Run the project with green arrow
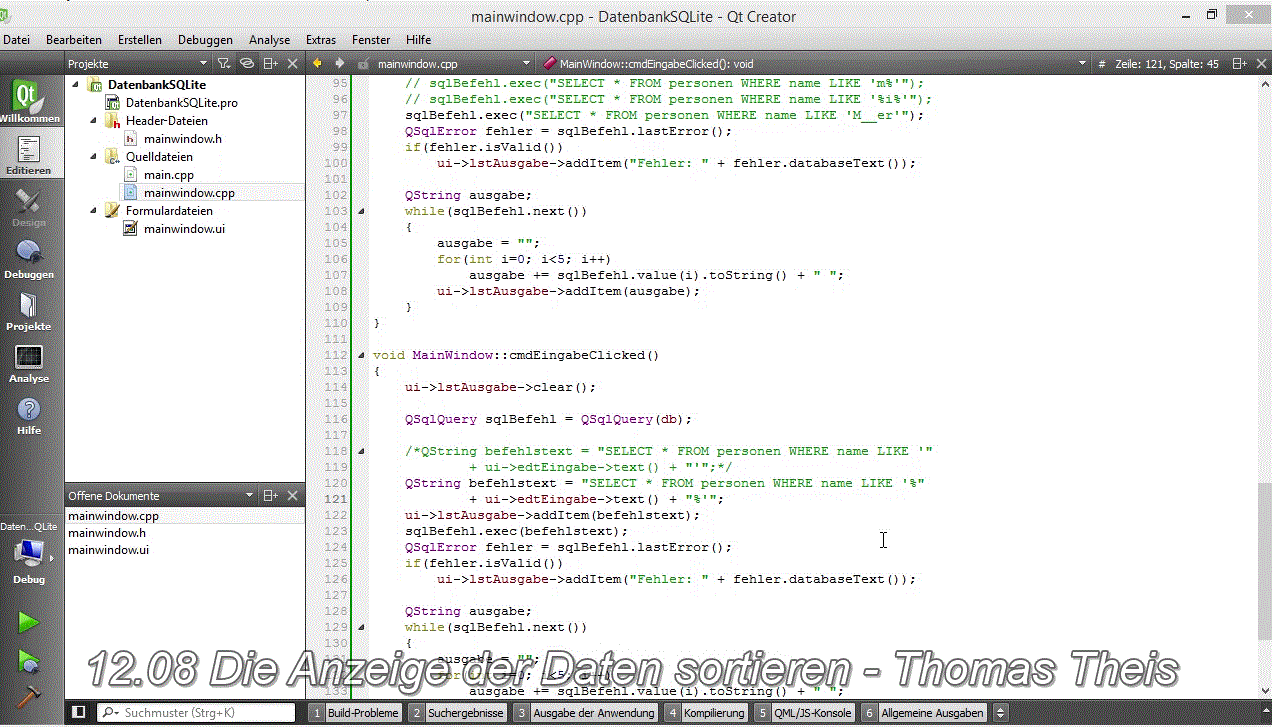Image resolution: width=1272 pixels, height=727 pixels. pyautogui.click(x=28, y=622)
